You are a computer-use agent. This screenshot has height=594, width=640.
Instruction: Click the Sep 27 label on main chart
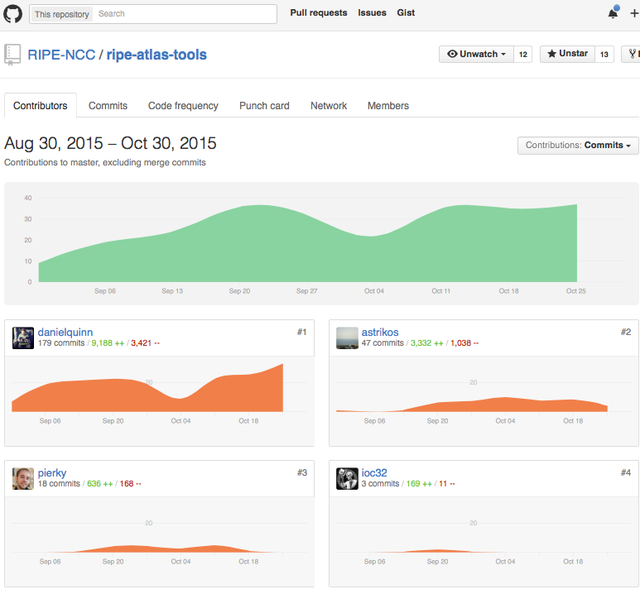[x=307, y=291]
